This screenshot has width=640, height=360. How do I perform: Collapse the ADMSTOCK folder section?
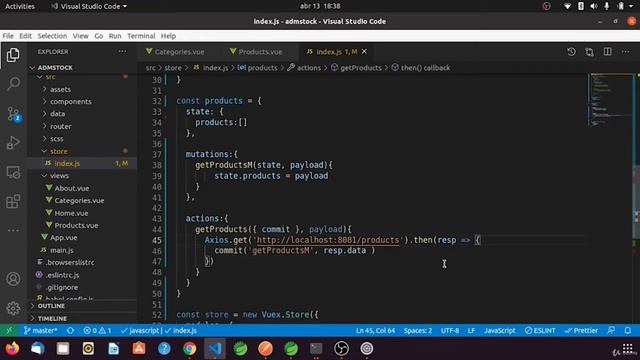click(x=55, y=67)
